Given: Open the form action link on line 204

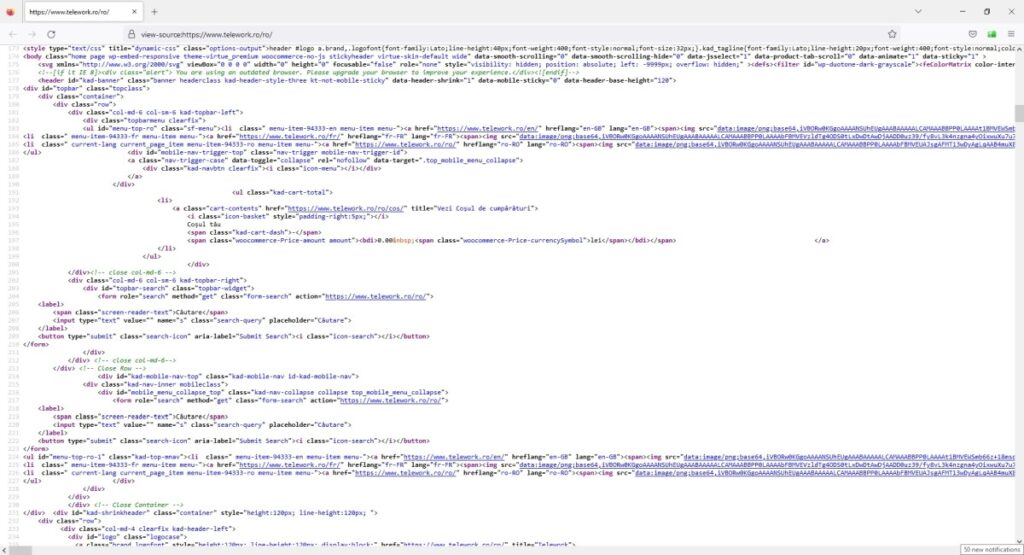Looking at the screenshot, I should coord(377,296).
